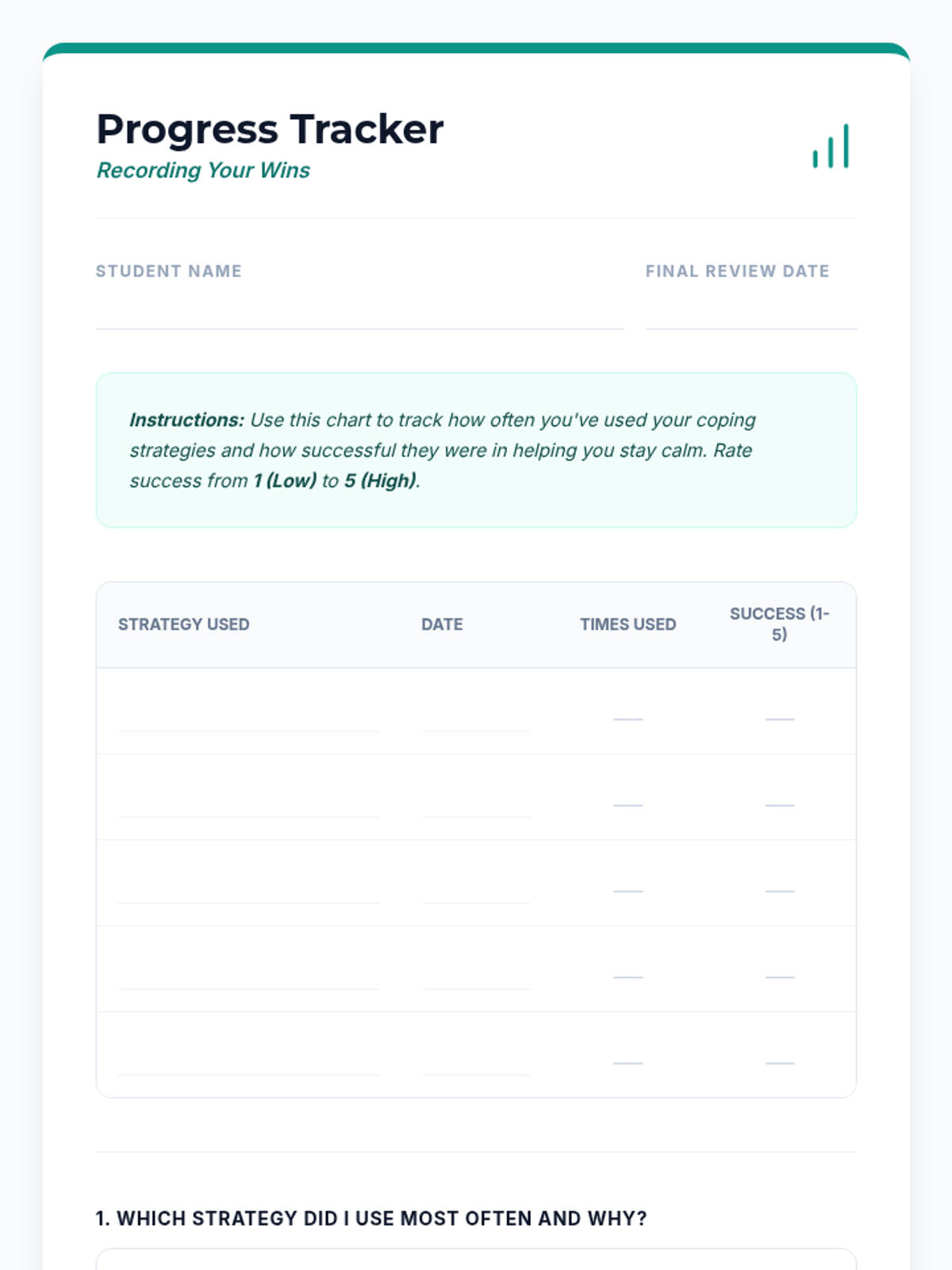Click first row Date field

(476, 715)
